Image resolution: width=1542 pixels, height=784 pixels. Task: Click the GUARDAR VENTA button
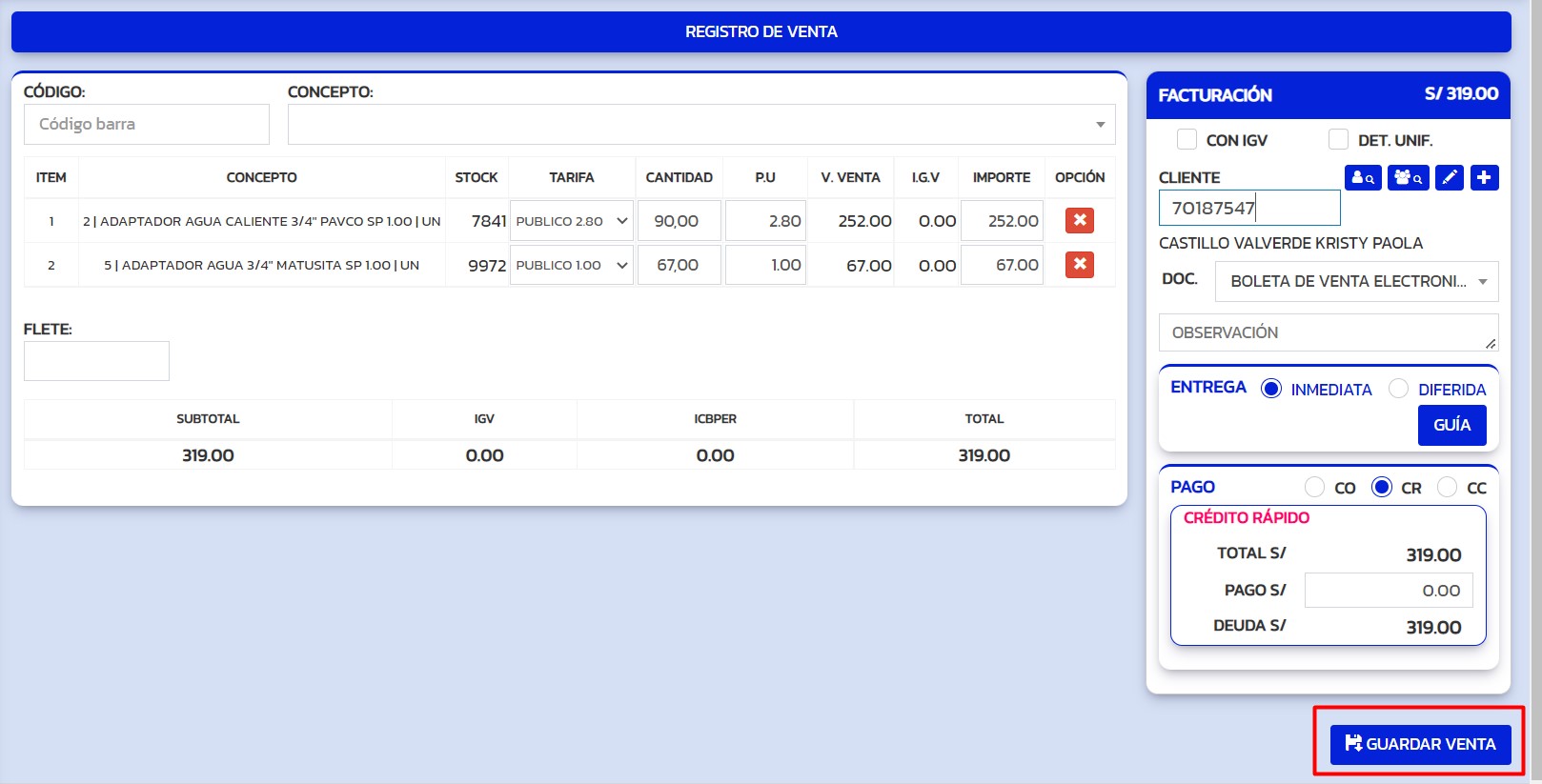pos(1419,744)
